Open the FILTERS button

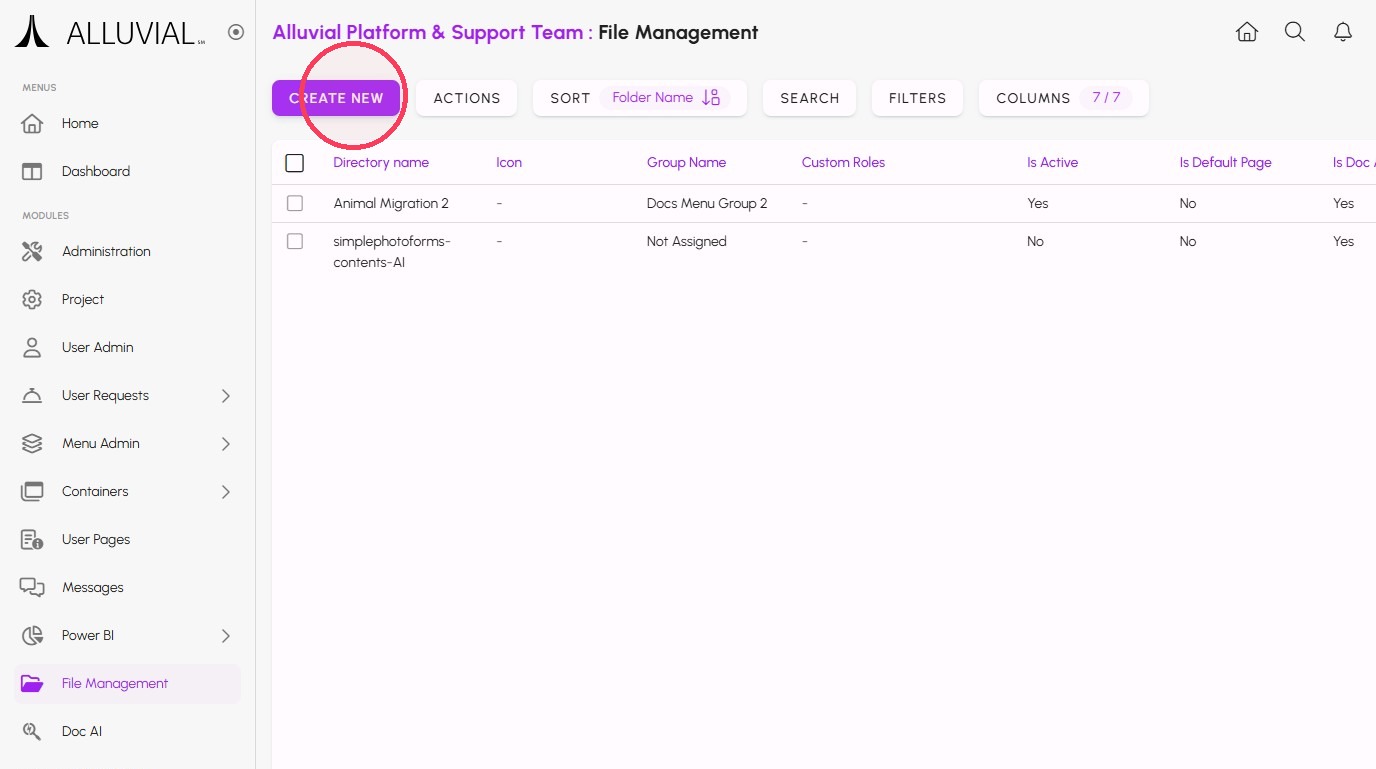[x=917, y=98]
